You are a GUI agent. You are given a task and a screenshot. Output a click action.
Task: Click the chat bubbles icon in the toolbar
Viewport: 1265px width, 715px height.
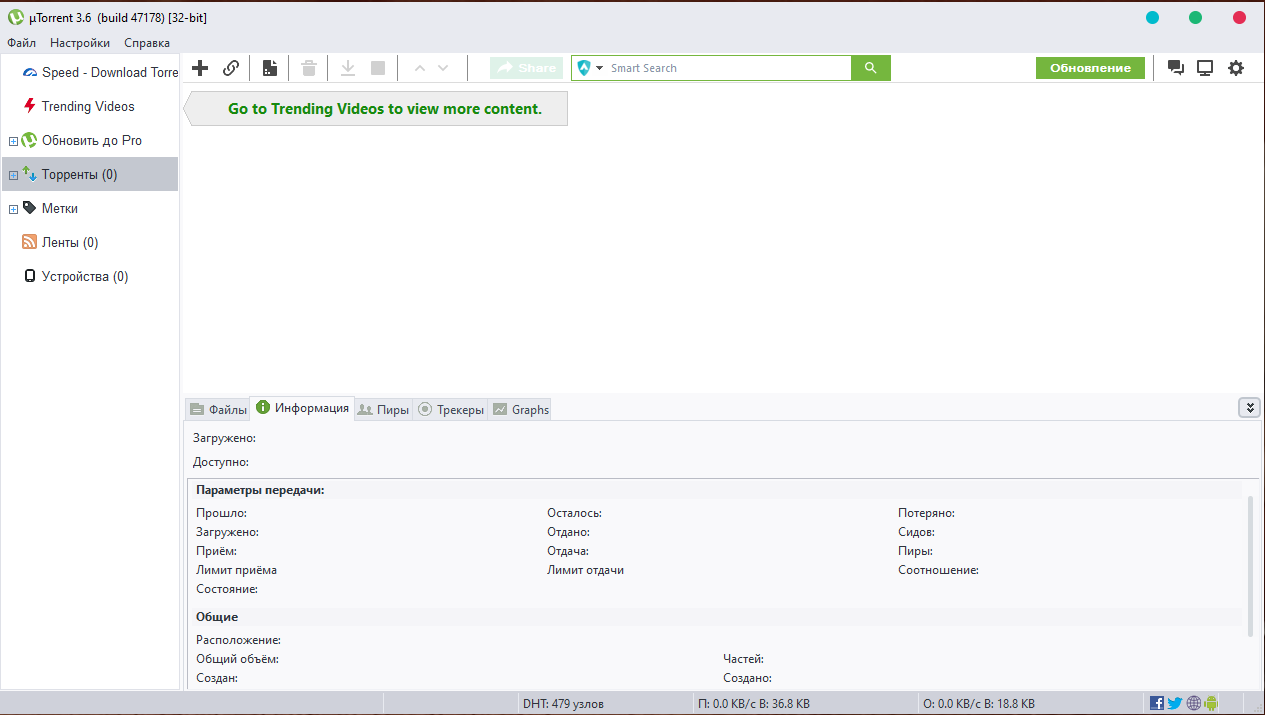[x=1176, y=68]
